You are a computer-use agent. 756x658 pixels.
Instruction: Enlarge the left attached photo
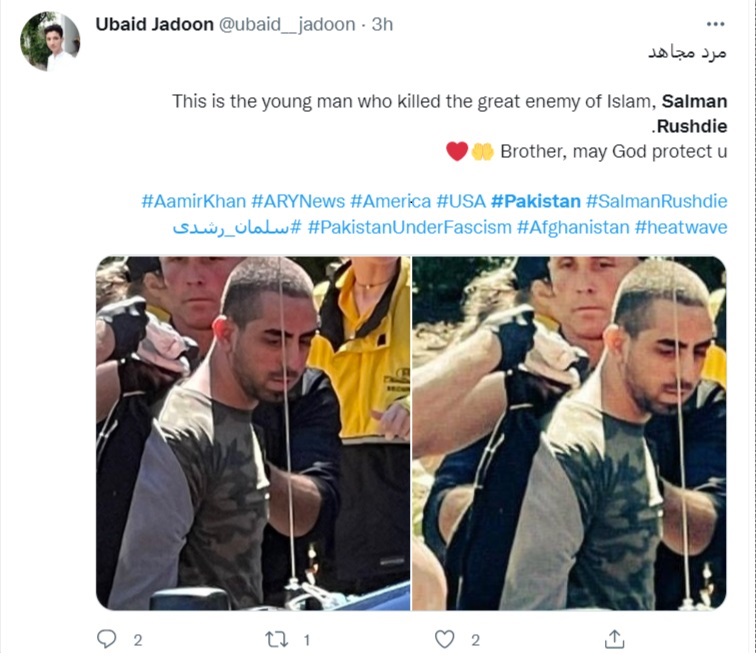pyautogui.click(x=253, y=433)
